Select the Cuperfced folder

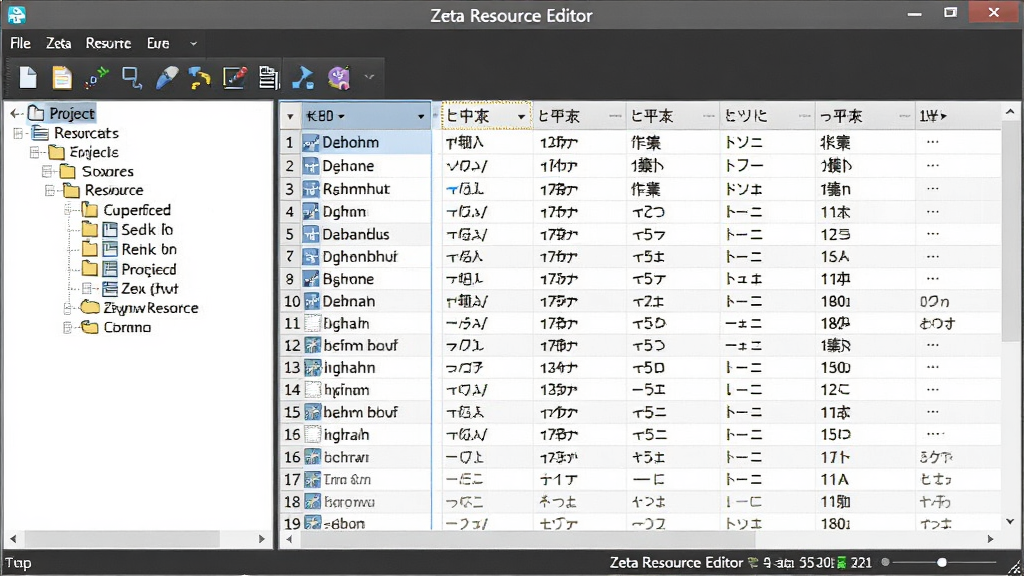(x=136, y=210)
